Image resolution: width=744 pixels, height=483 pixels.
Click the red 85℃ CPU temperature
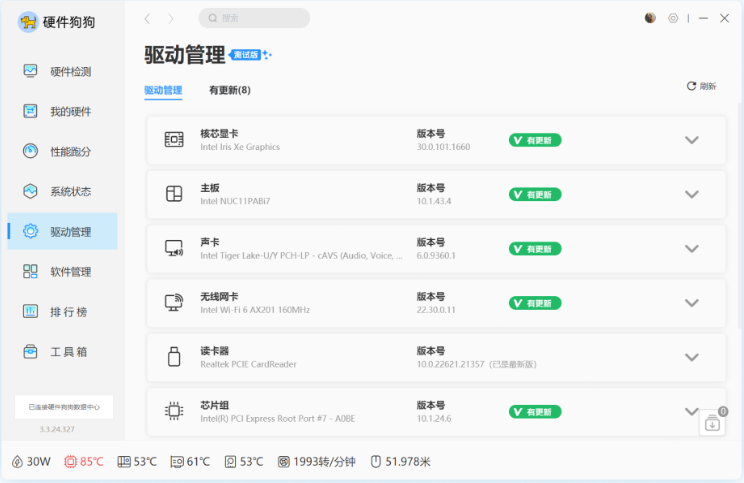(x=84, y=462)
